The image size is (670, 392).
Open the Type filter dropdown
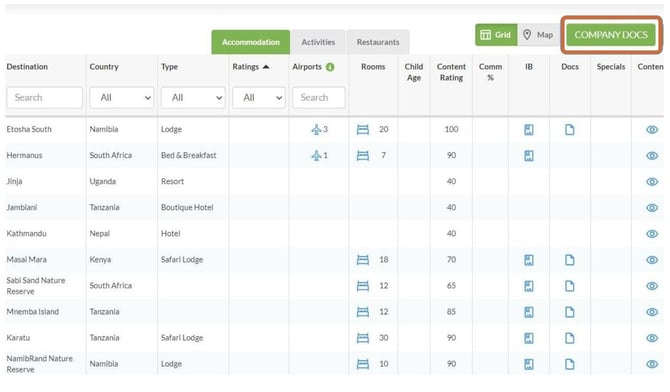[193, 97]
